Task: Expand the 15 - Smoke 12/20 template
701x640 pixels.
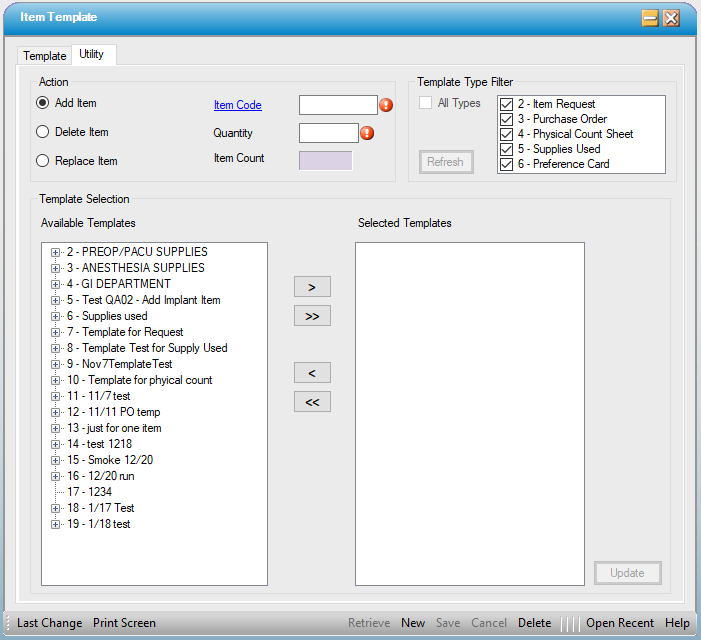Action: click(56, 460)
